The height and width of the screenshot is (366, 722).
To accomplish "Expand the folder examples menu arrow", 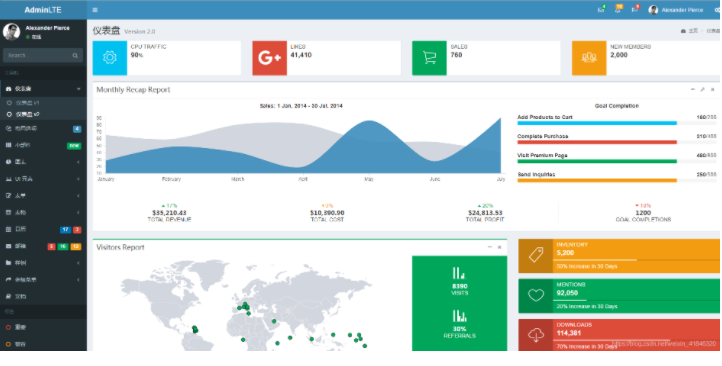I will pos(78,263).
